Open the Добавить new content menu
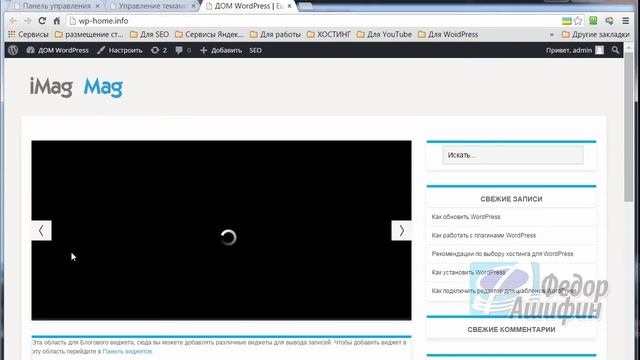 221,50
